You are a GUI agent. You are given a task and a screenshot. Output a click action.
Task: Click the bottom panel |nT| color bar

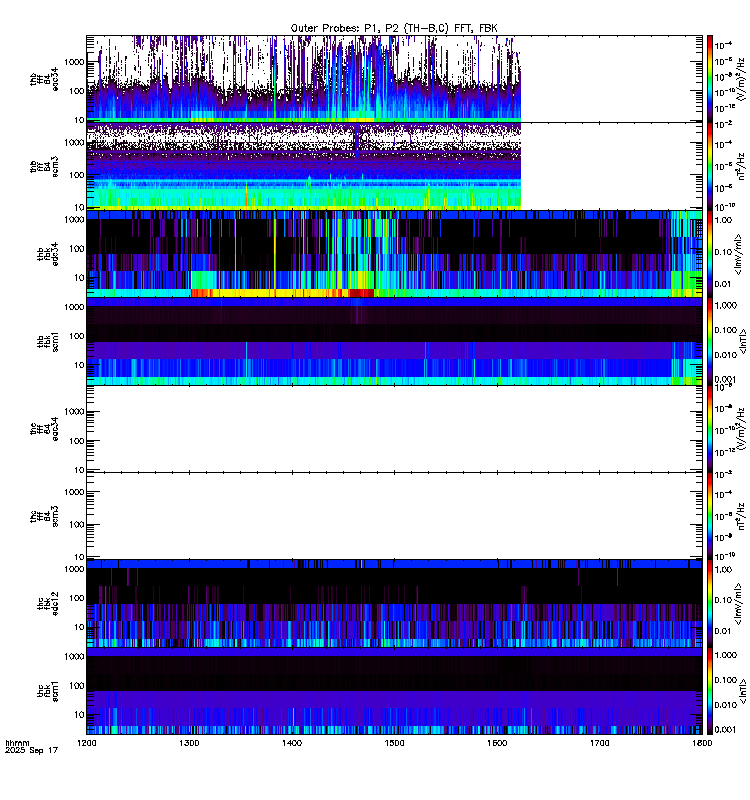[x=710, y=691]
